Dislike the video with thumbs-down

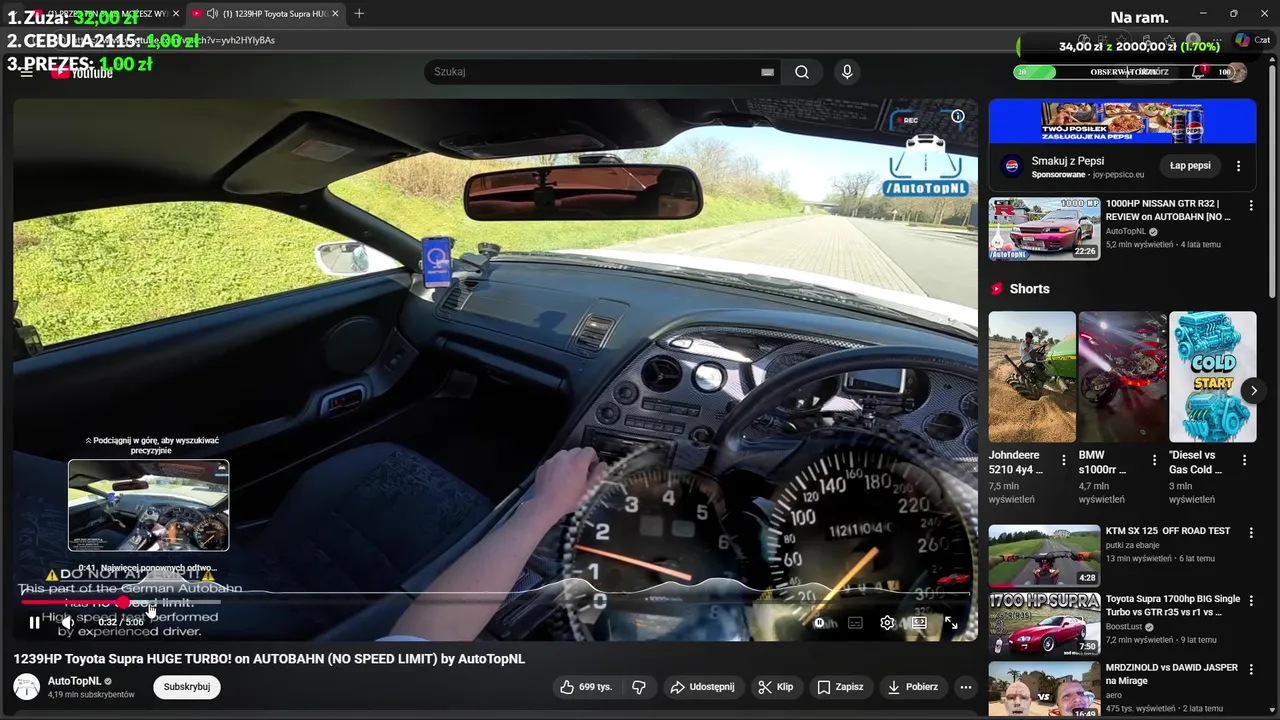point(638,687)
